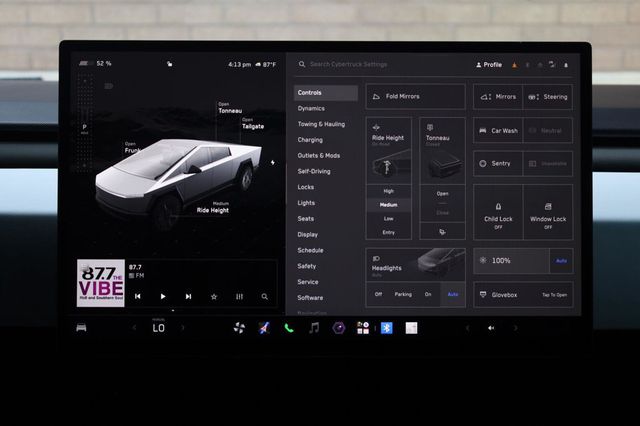Open Locks settings
640x426 pixels.
306,187
